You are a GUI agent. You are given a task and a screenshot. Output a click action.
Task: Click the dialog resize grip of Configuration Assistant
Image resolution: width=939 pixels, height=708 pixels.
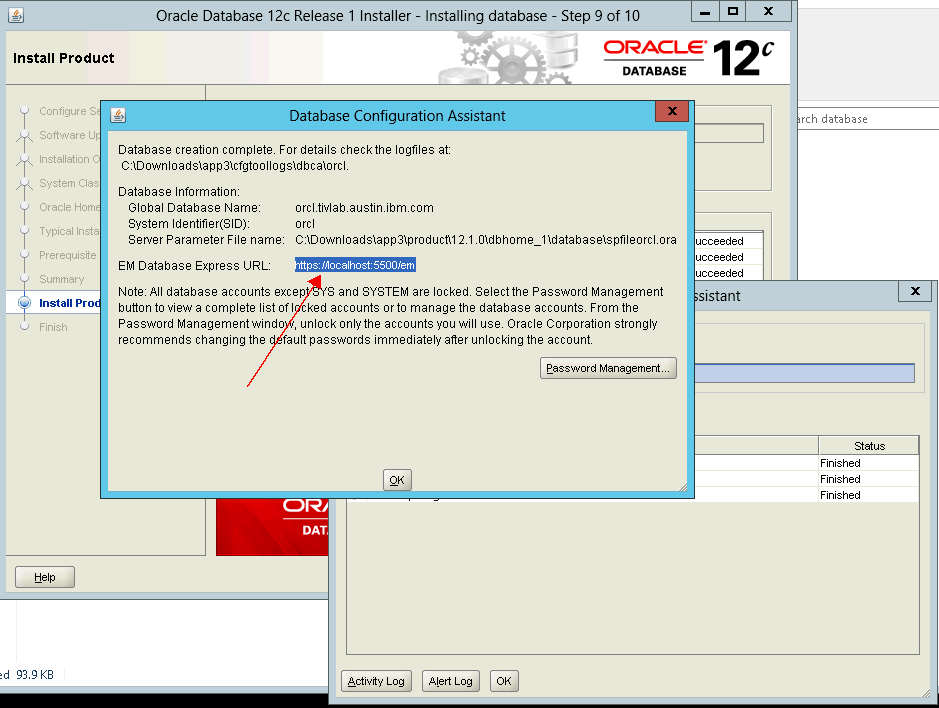[683, 487]
